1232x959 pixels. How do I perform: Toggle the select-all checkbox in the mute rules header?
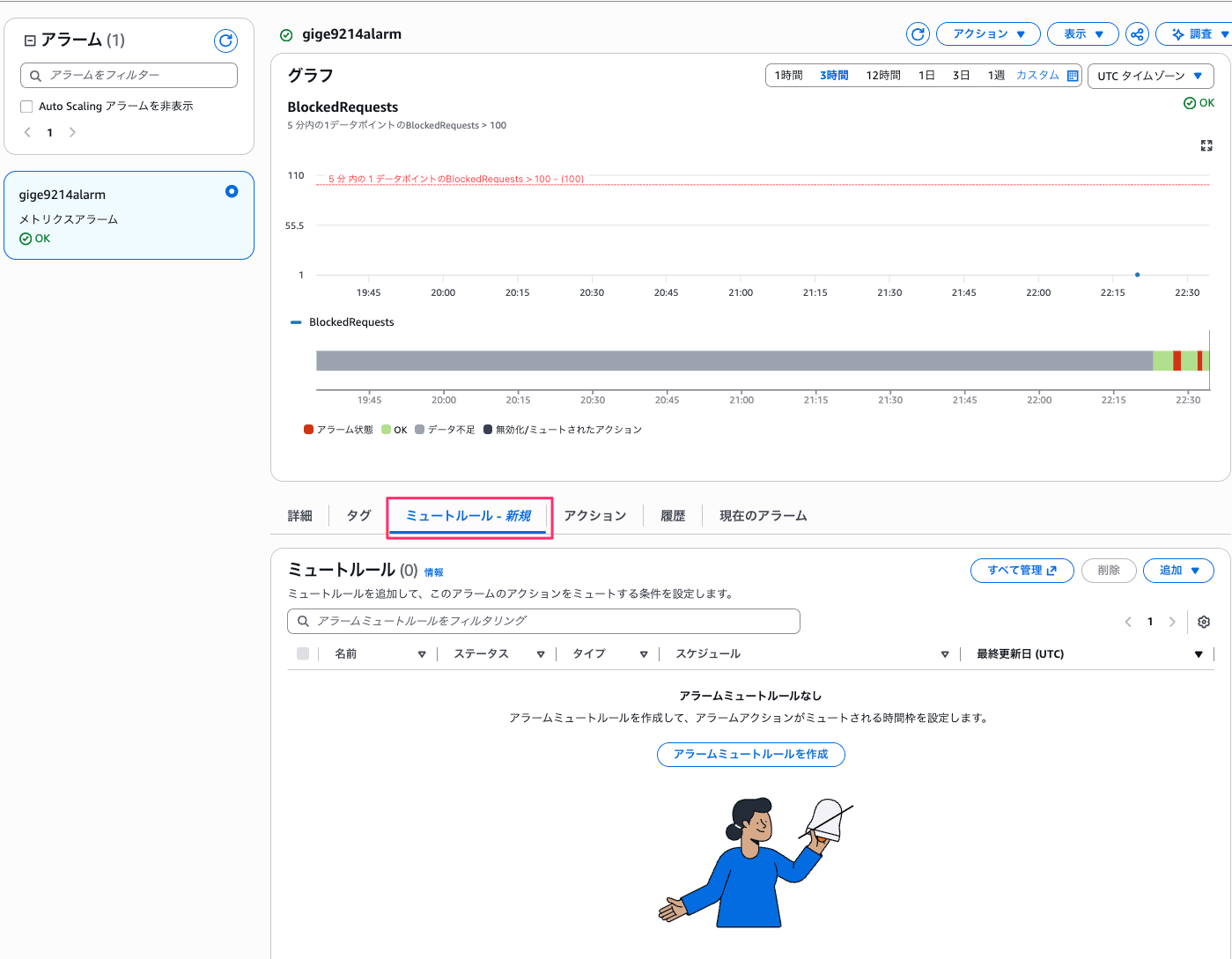(x=302, y=653)
